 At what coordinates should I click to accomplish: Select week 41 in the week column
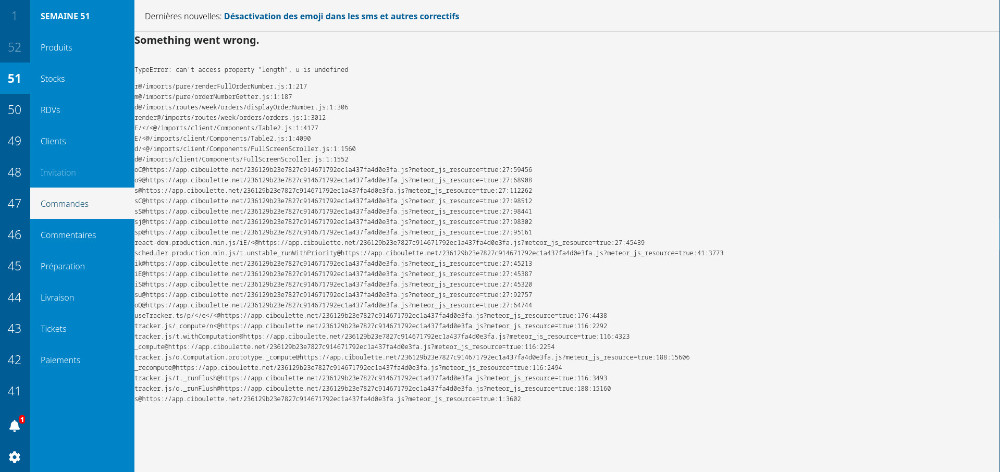14,391
